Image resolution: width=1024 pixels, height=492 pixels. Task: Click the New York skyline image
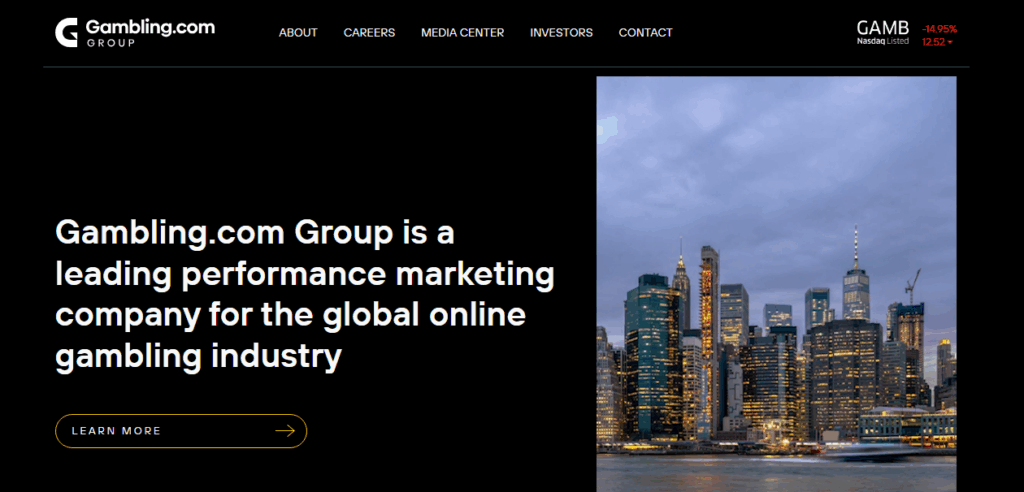coord(776,284)
